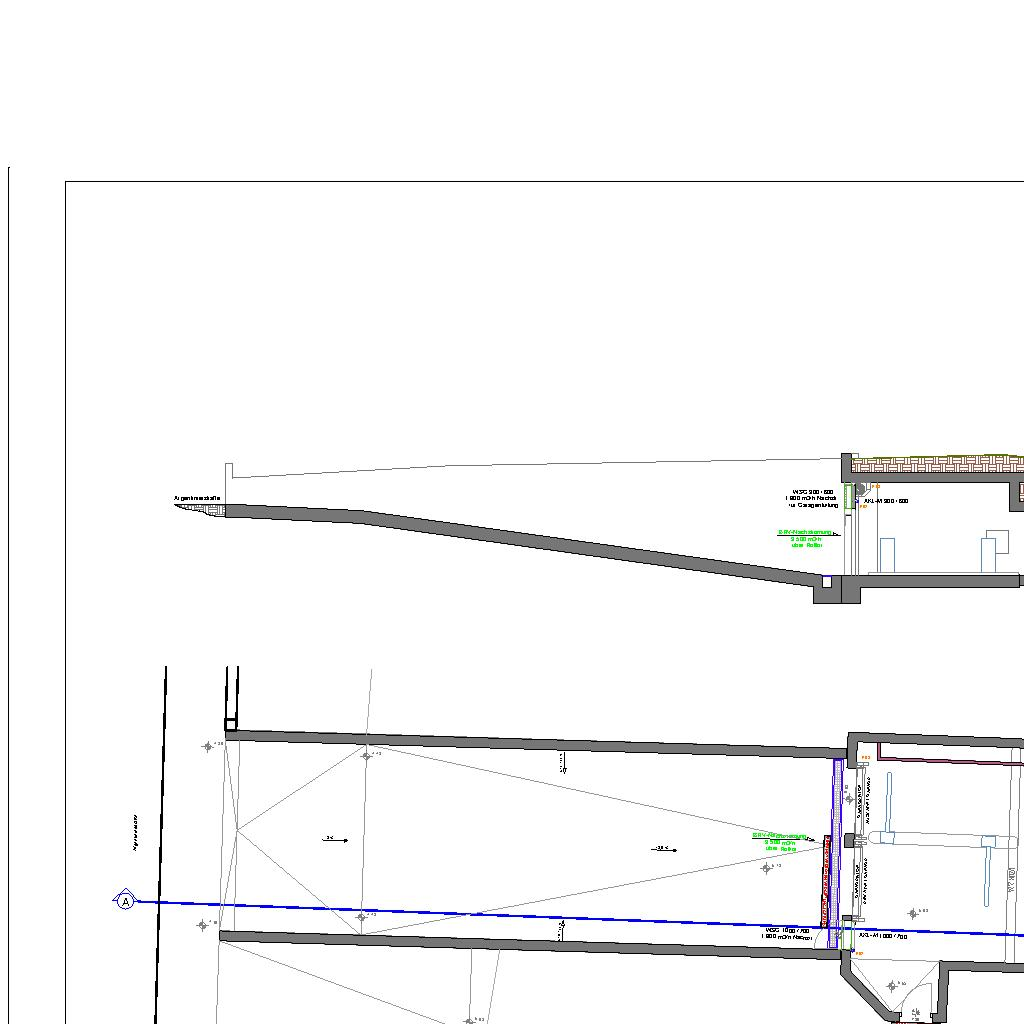Click the AKL-M 900/600 label in section view
The image size is (1024, 1024).
886,501
